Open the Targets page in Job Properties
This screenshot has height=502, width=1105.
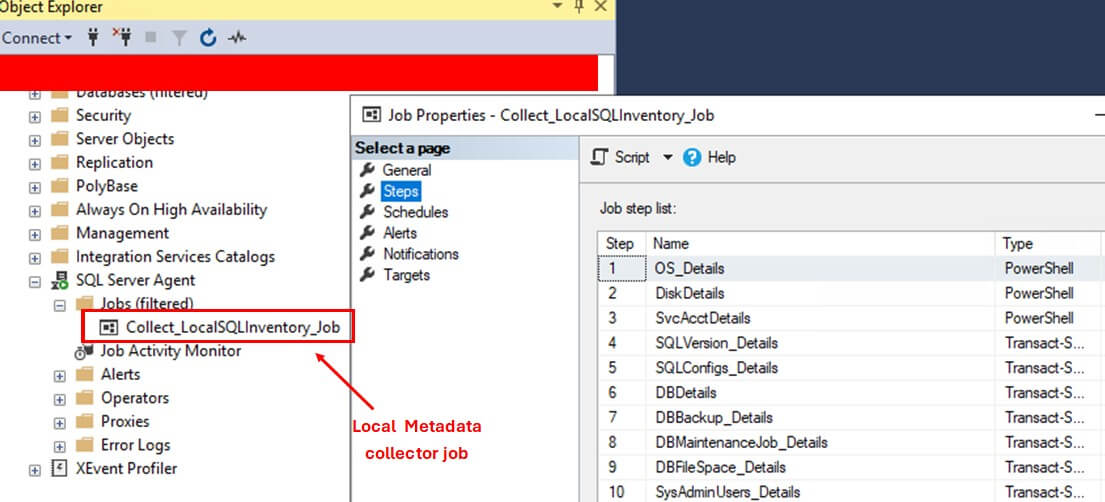pyautogui.click(x=407, y=275)
